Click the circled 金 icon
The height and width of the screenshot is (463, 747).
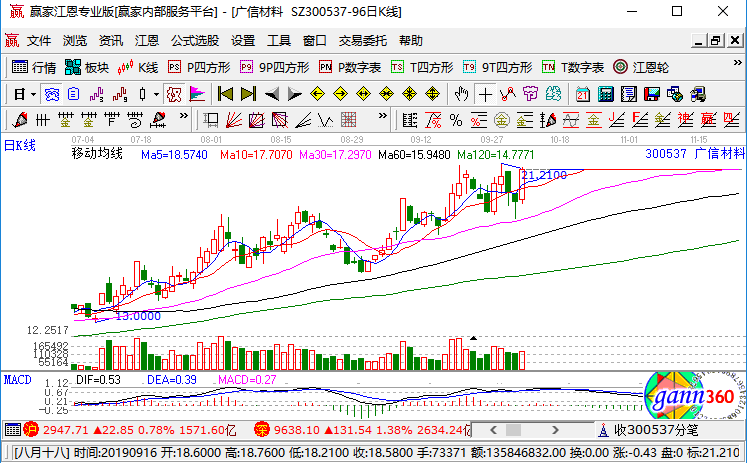click(x=502, y=120)
